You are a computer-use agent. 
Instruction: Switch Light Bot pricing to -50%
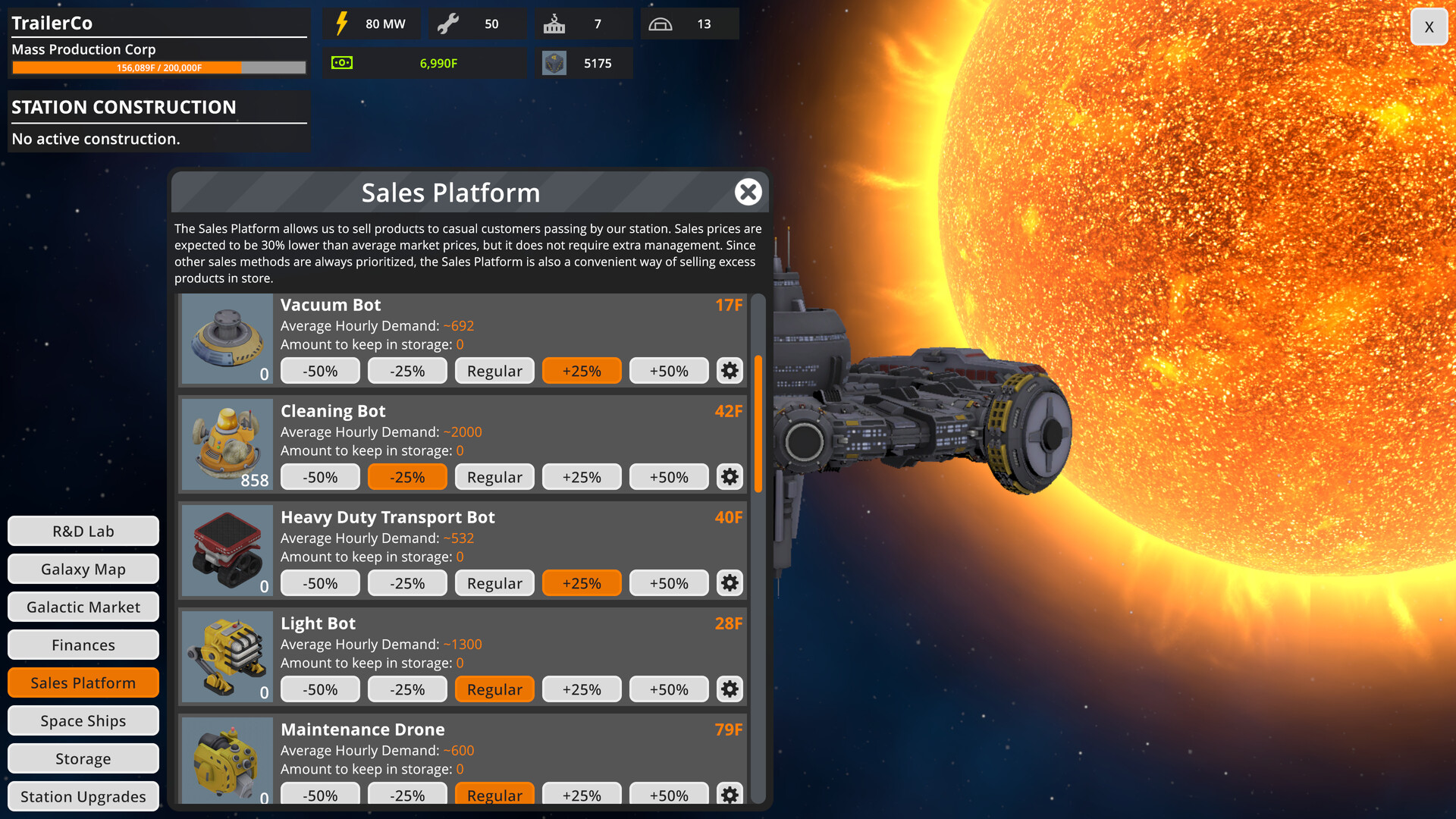319,689
